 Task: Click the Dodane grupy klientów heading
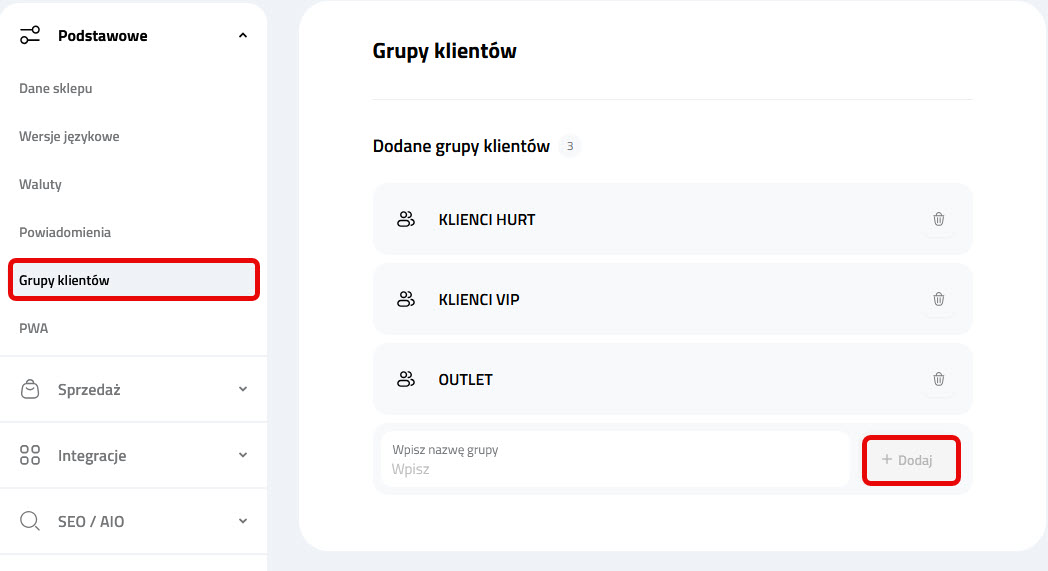coord(461,146)
